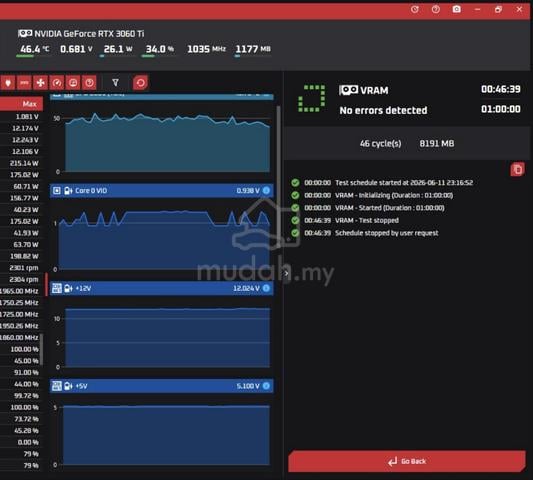Click the green dotted VRAM test status icon
The width and height of the screenshot is (533, 480).
(x=311, y=99)
